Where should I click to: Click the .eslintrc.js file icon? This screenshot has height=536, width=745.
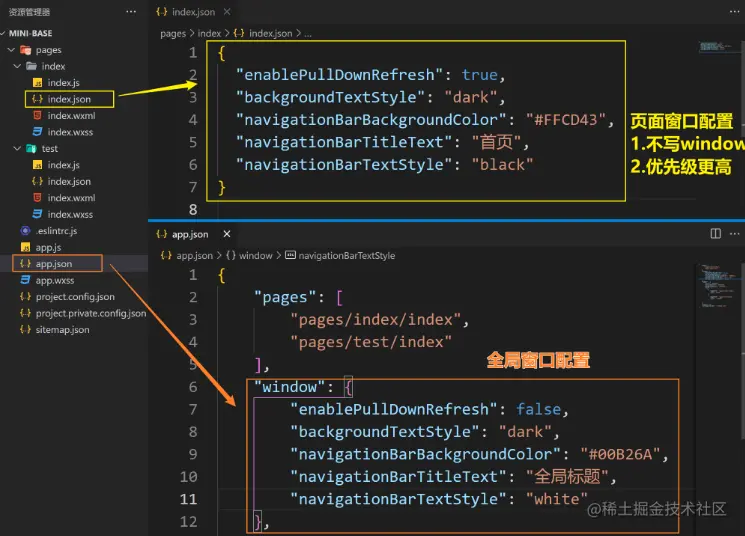point(26,231)
